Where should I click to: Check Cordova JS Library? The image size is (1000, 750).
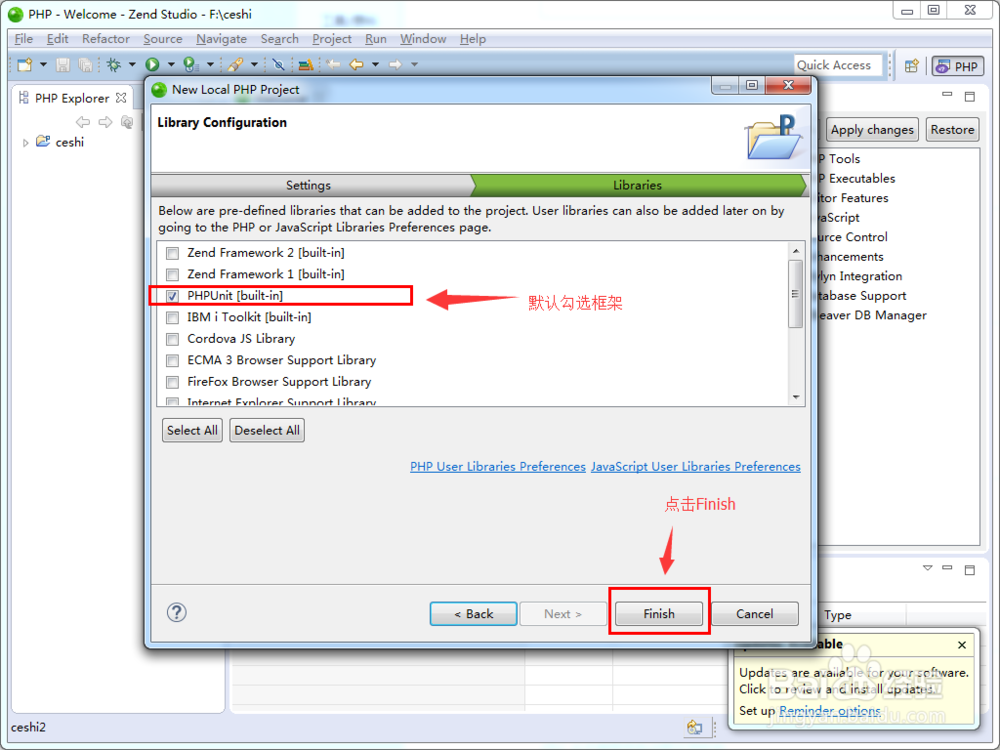(x=172, y=339)
